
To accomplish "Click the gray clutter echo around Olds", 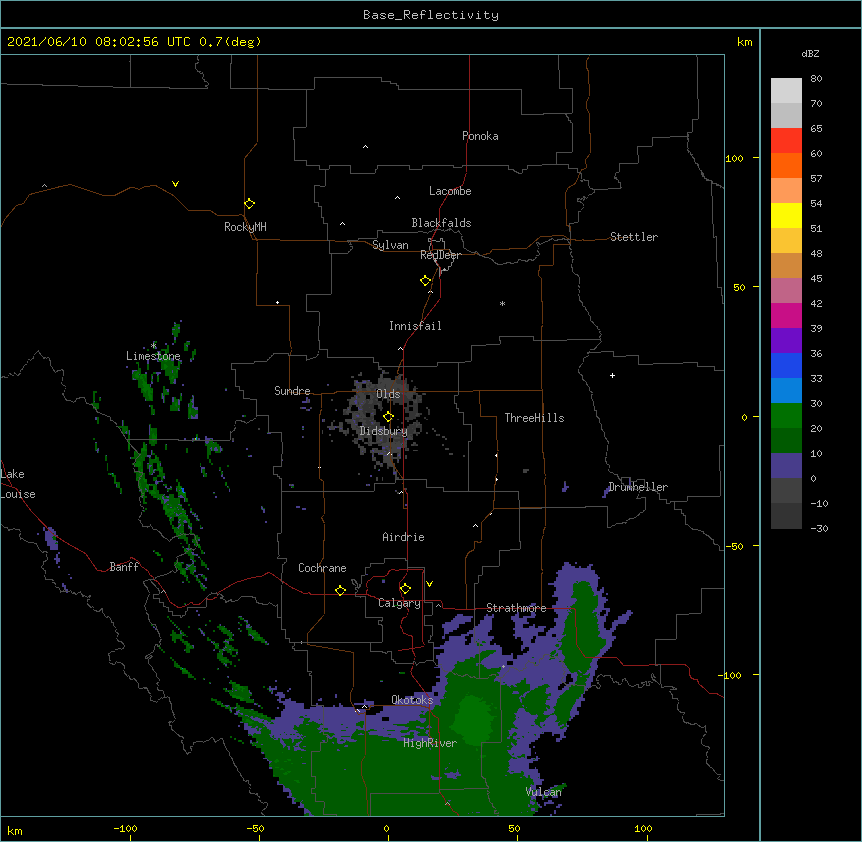I will tap(385, 418).
